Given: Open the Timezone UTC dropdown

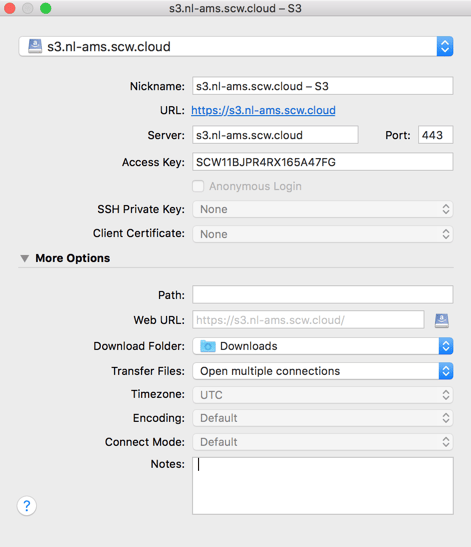Looking at the screenshot, I should (323, 395).
